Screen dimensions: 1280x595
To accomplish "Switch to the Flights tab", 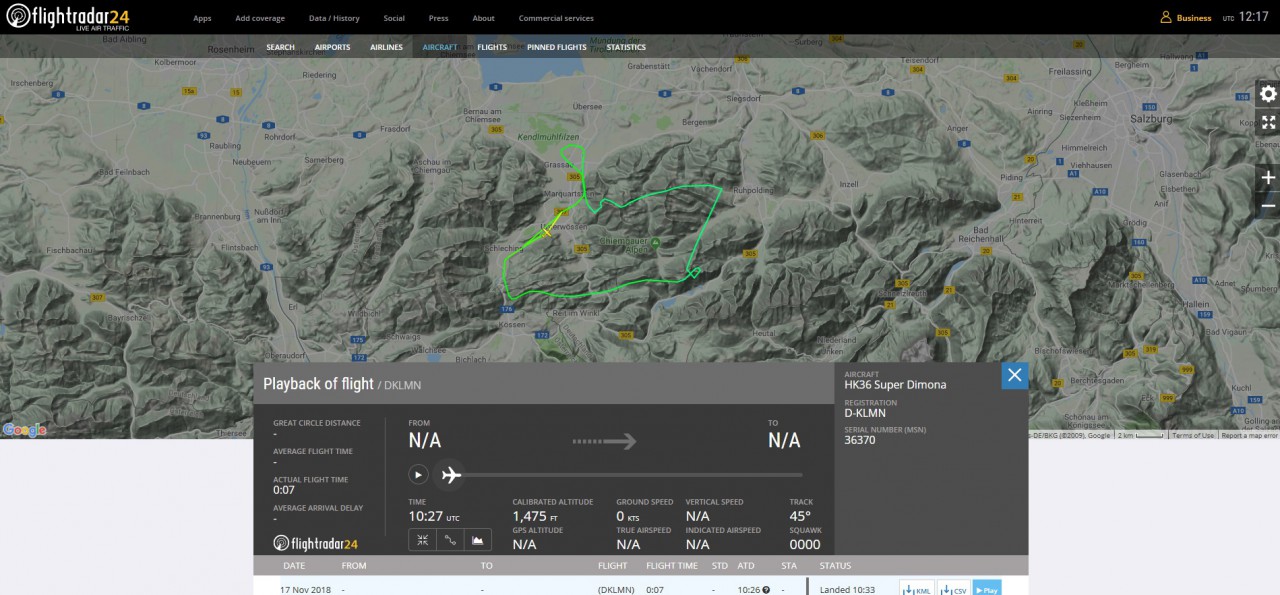I will tap(492, 47).
